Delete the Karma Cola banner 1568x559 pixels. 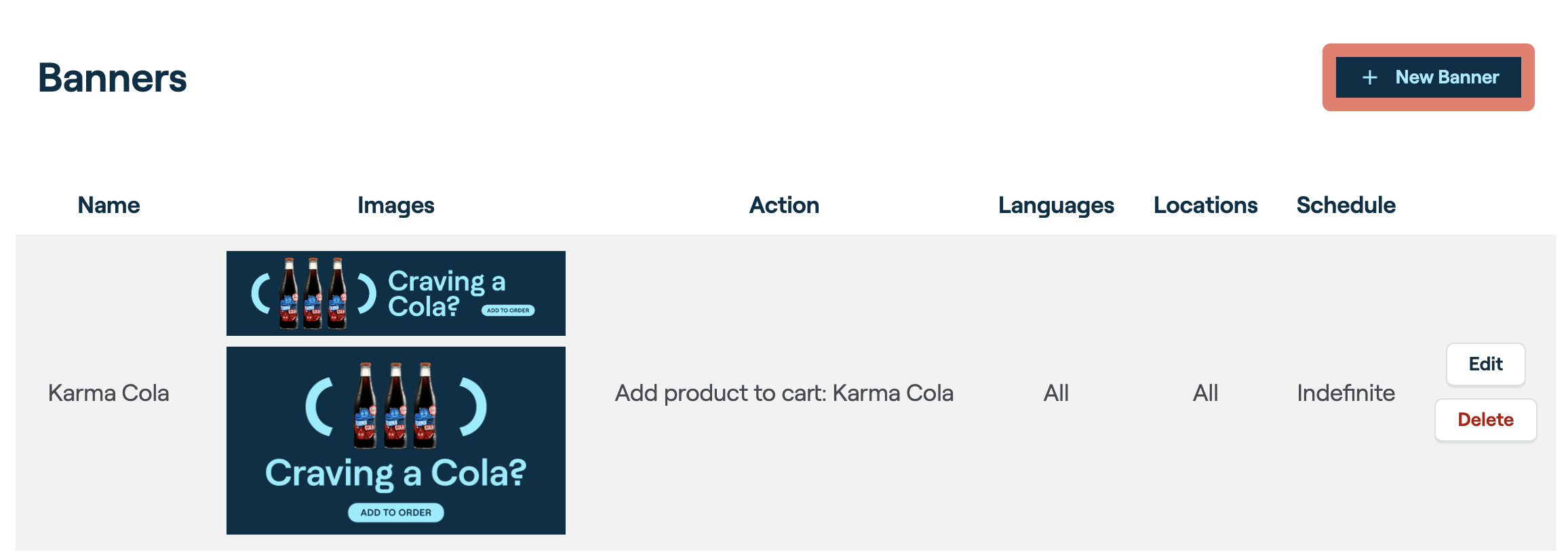click(1485, 420)
